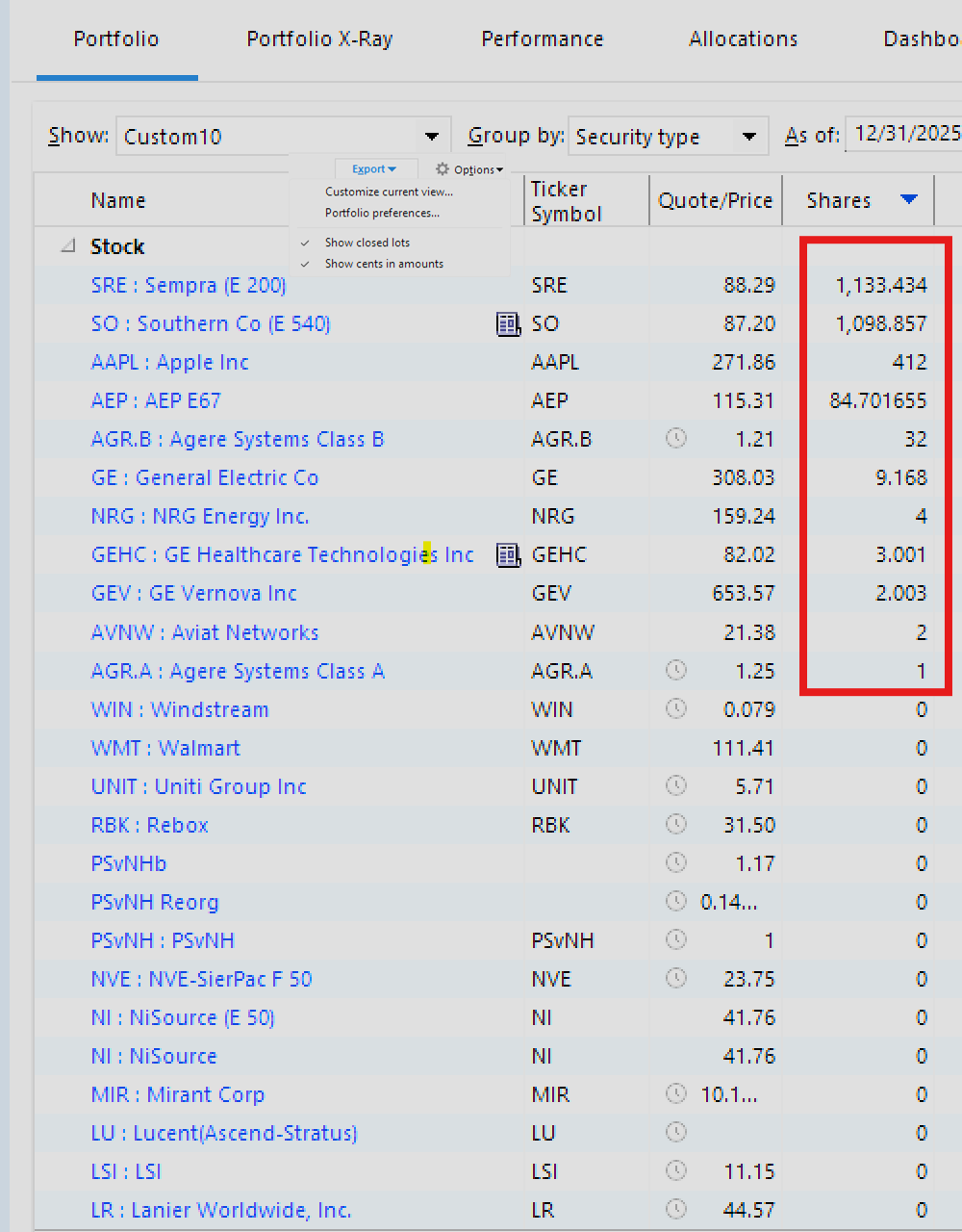Open the AVNW : Aviat Networks link

pos(205,632)
